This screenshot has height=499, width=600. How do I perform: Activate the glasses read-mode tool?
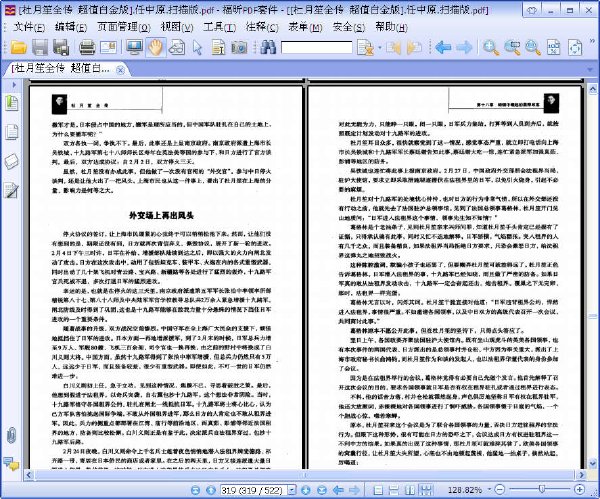point(177,47)
